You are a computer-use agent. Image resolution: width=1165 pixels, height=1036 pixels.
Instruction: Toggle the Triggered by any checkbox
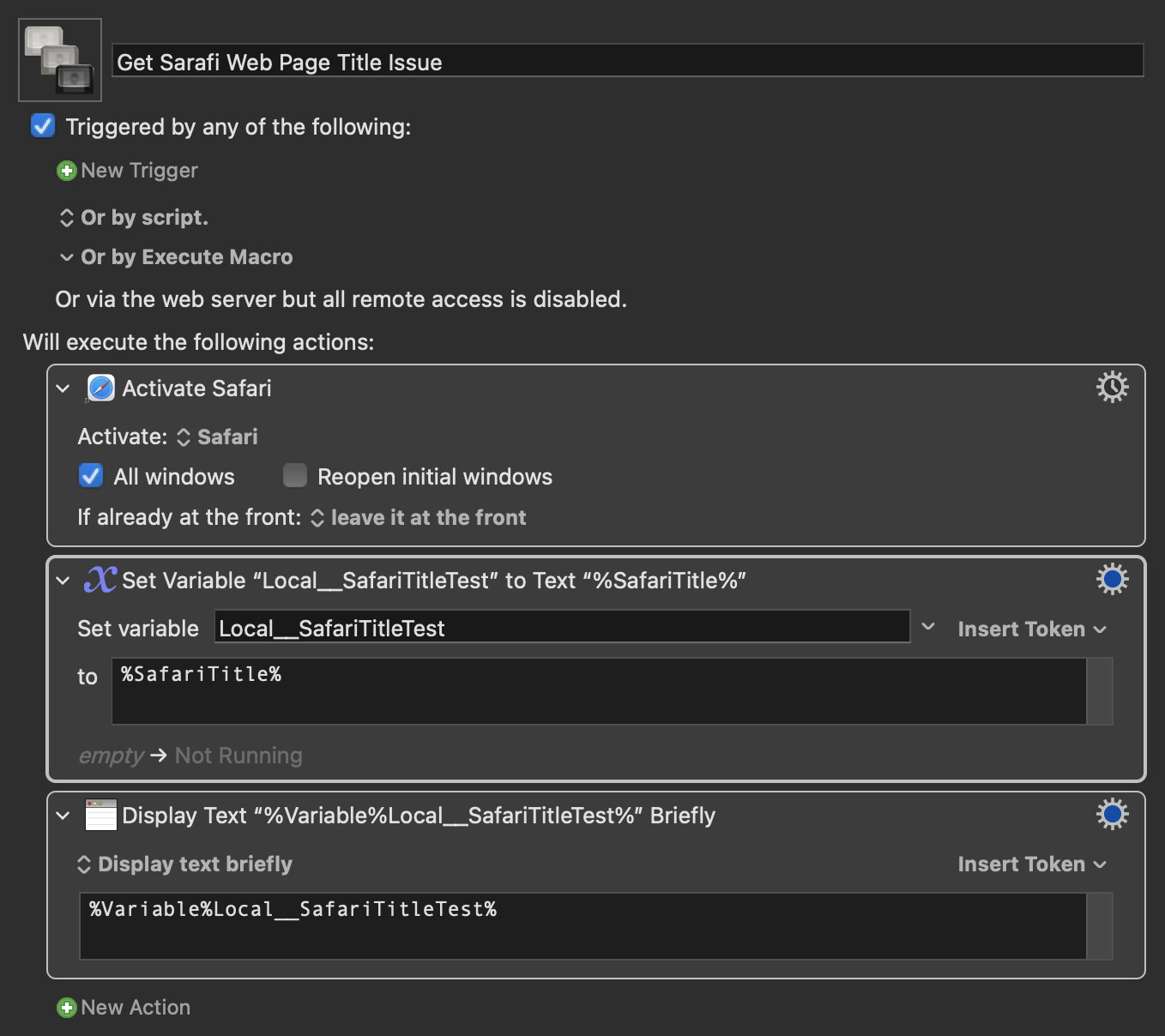[x=43, y=126]
